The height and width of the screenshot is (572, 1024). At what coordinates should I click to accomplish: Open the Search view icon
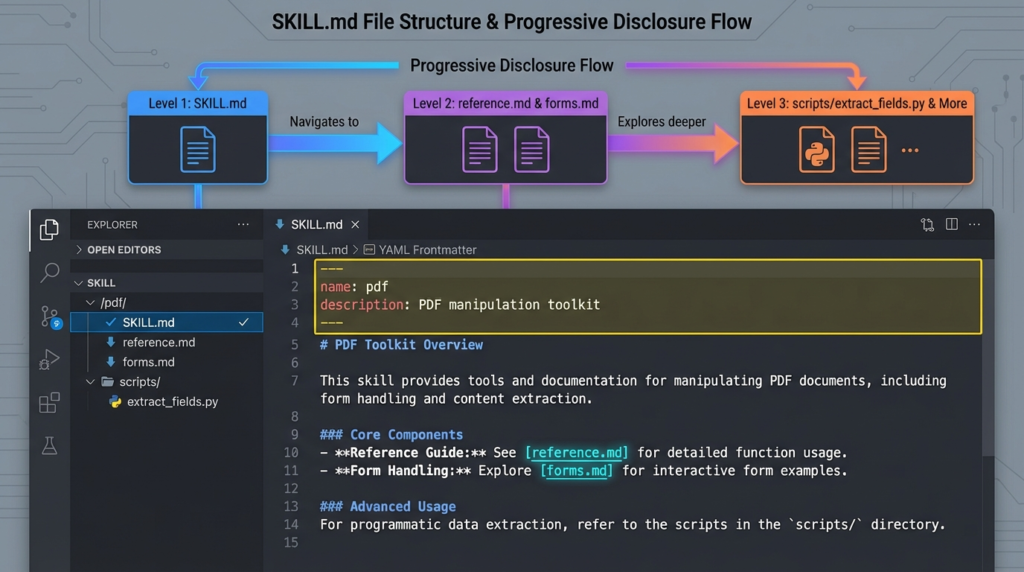point(49,272)
